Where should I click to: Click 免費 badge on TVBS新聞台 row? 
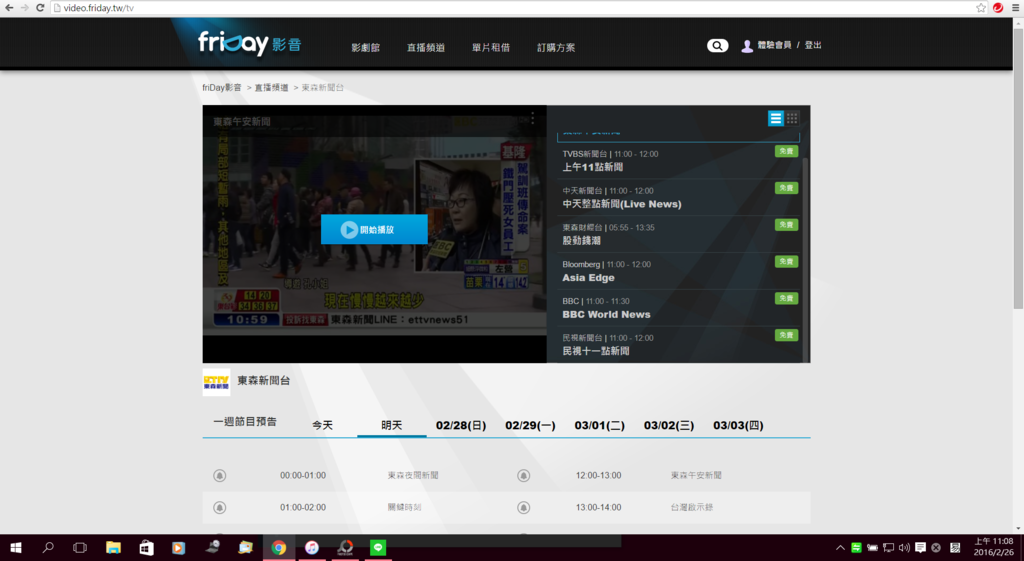786,151
